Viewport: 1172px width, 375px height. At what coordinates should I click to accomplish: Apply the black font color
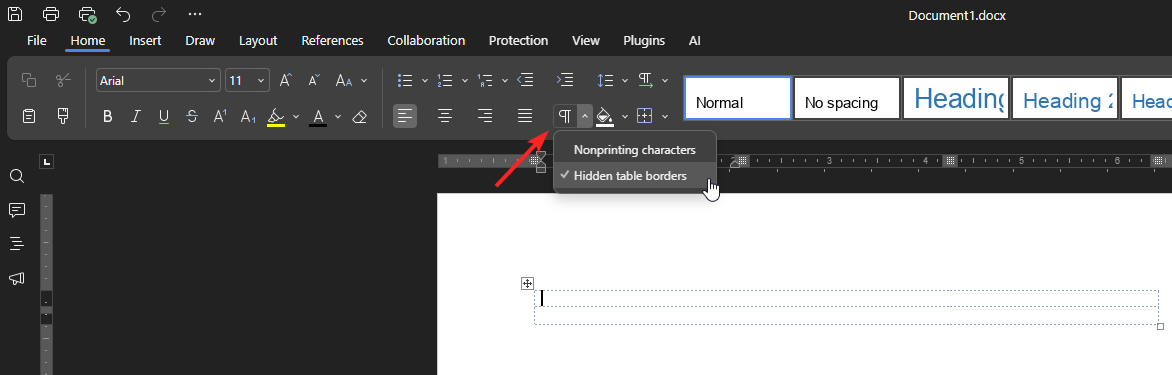[x=318, y=117]
